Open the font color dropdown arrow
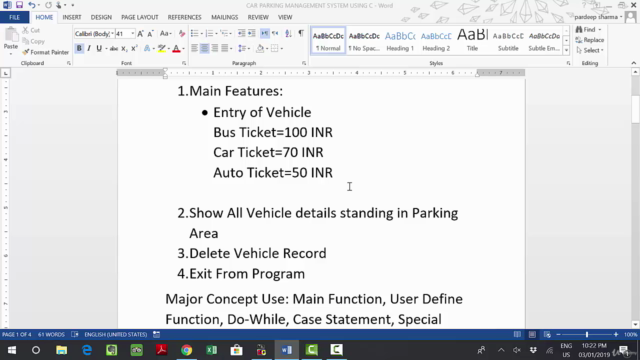The image size is (640, 360). click(x=183, y=49)
